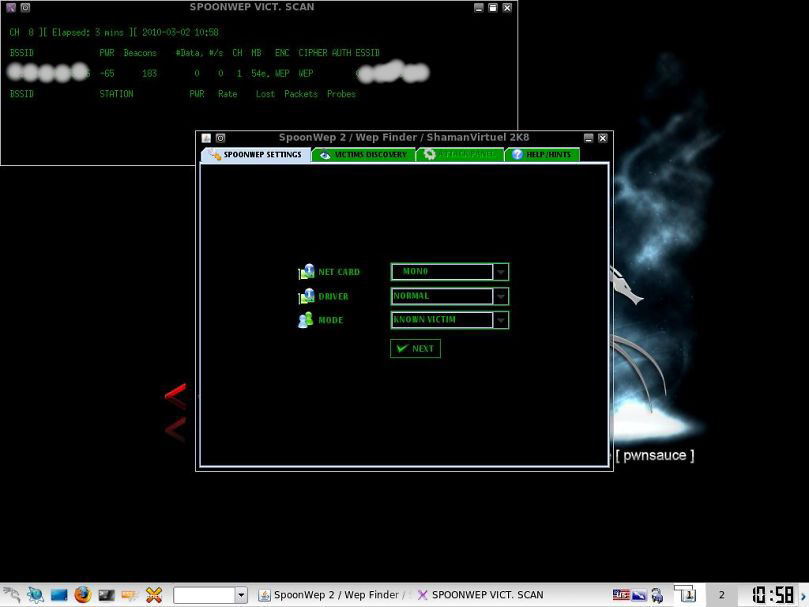Launch the Konqueror globe icon in the taskbar

[x=35, y=595]
